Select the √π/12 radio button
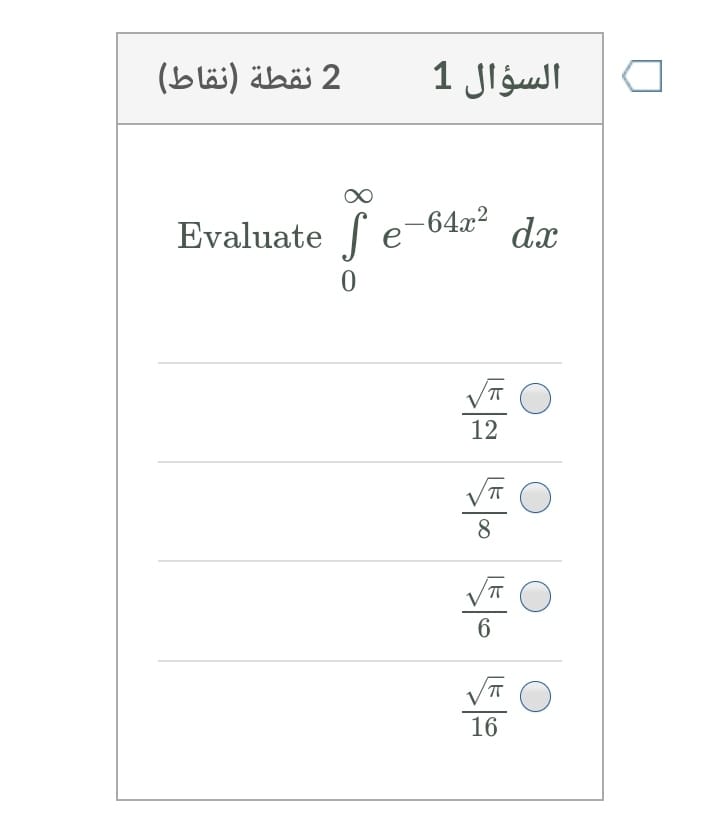The height and width of the screenshot is (831, 720). (x=534, y=397)
